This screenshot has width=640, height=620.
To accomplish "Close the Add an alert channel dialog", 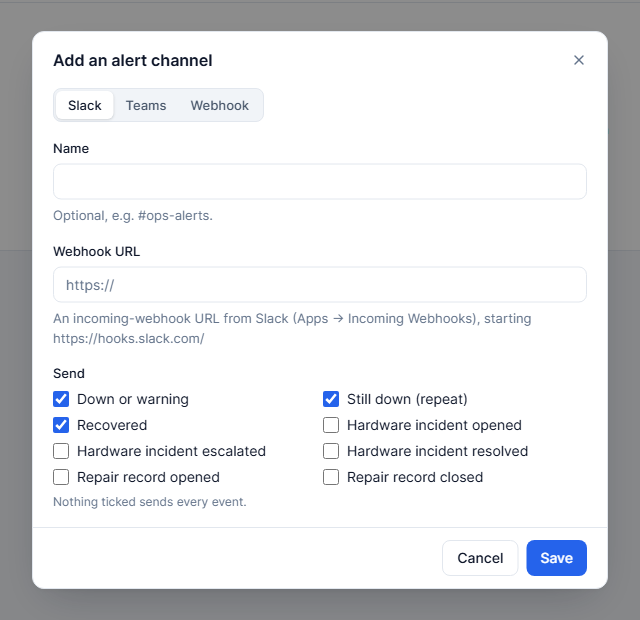I will pyautogui.click(x=578, y=60).
